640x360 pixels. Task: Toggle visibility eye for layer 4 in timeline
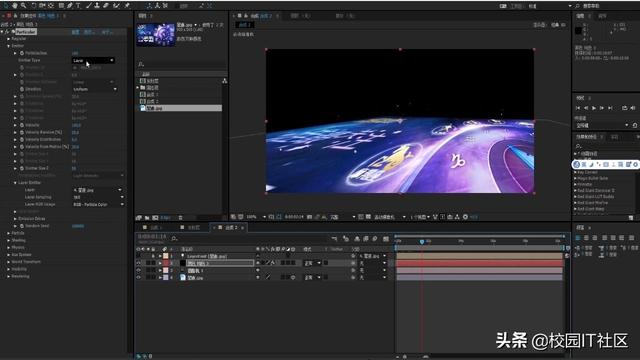(138, 277)
